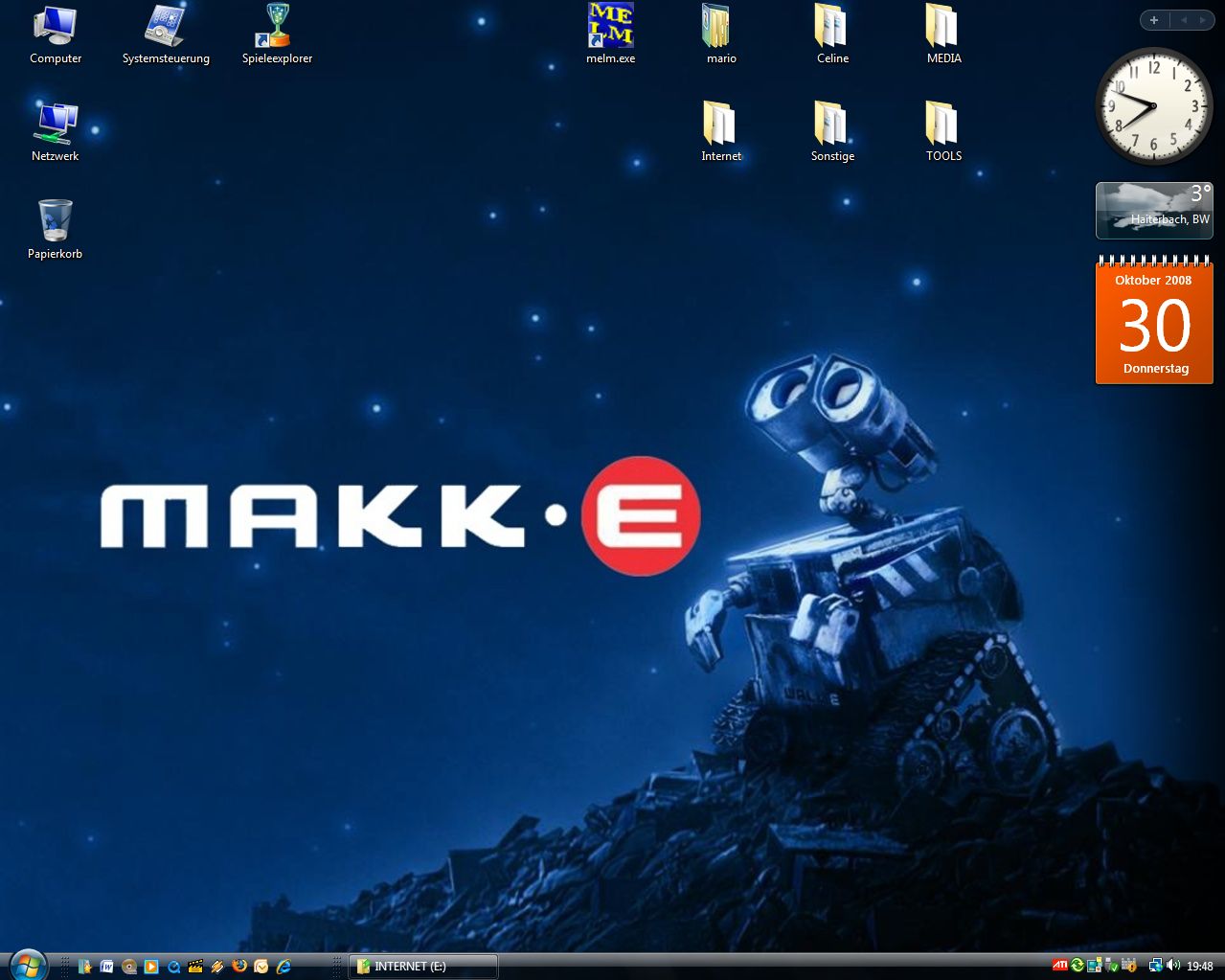
Task: Open the Papierkorb recycle bin icon
Action: click(x=55, y=221)
